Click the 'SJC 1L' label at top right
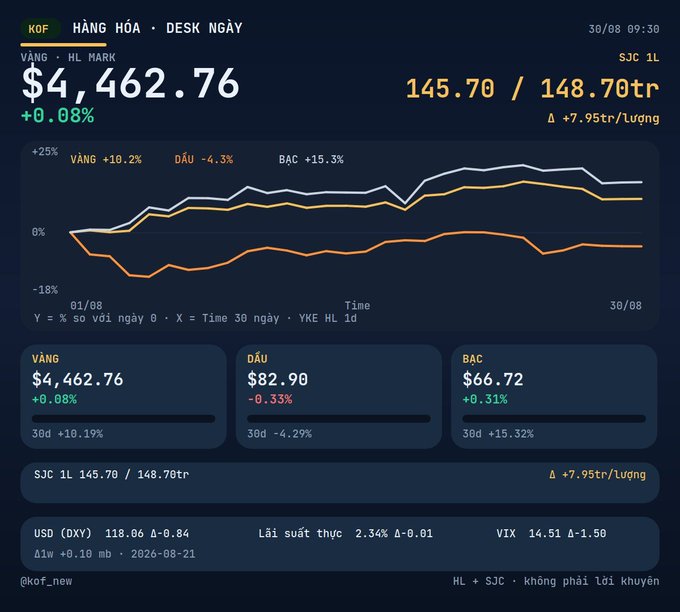 click(639, 57)
